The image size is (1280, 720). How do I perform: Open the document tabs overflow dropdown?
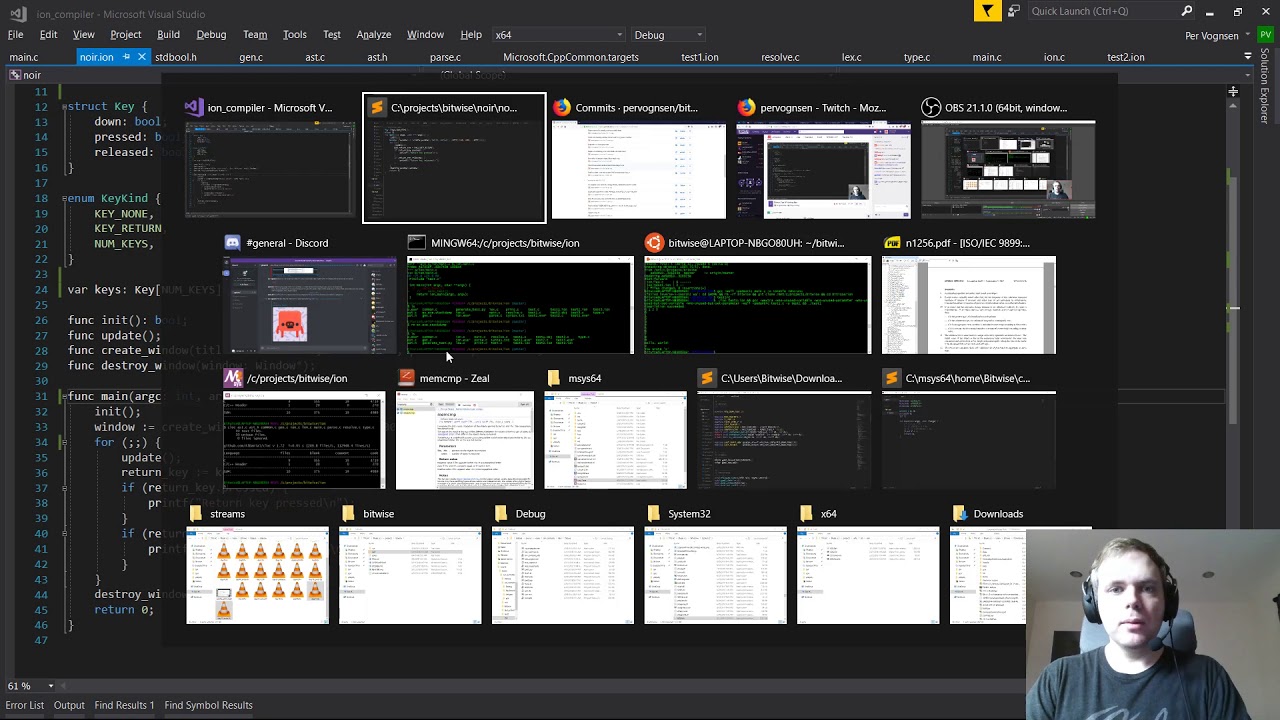[1247, 57]
